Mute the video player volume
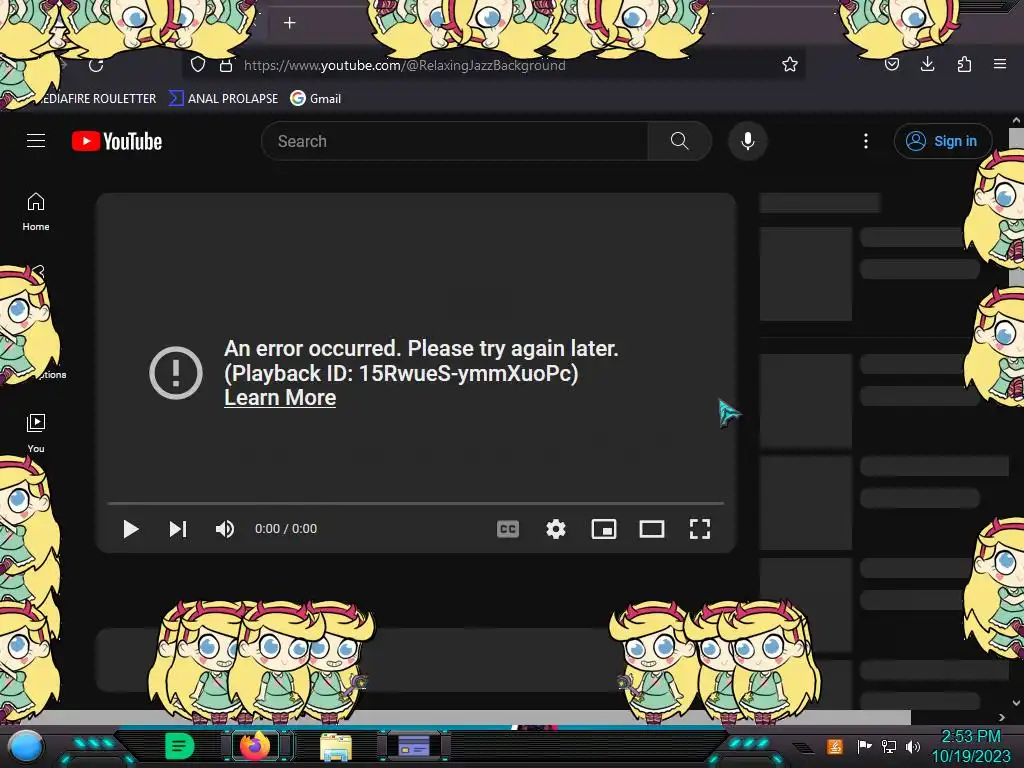The width and height of the screenshot is (1024, 768). pyautogui.click(x=225, y=529)
